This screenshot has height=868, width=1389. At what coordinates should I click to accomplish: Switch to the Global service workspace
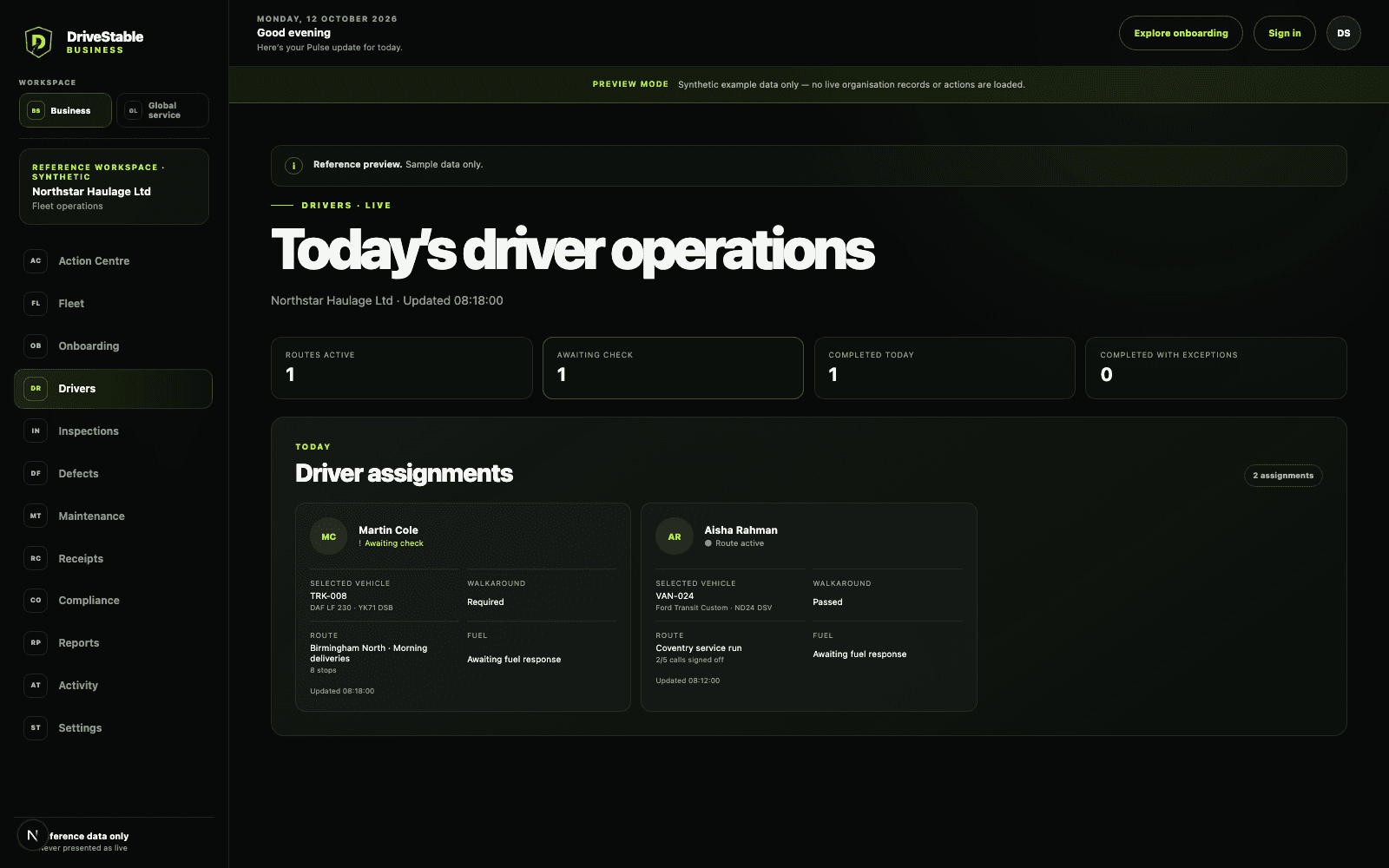pyautogui.click(x=162, y=110)
